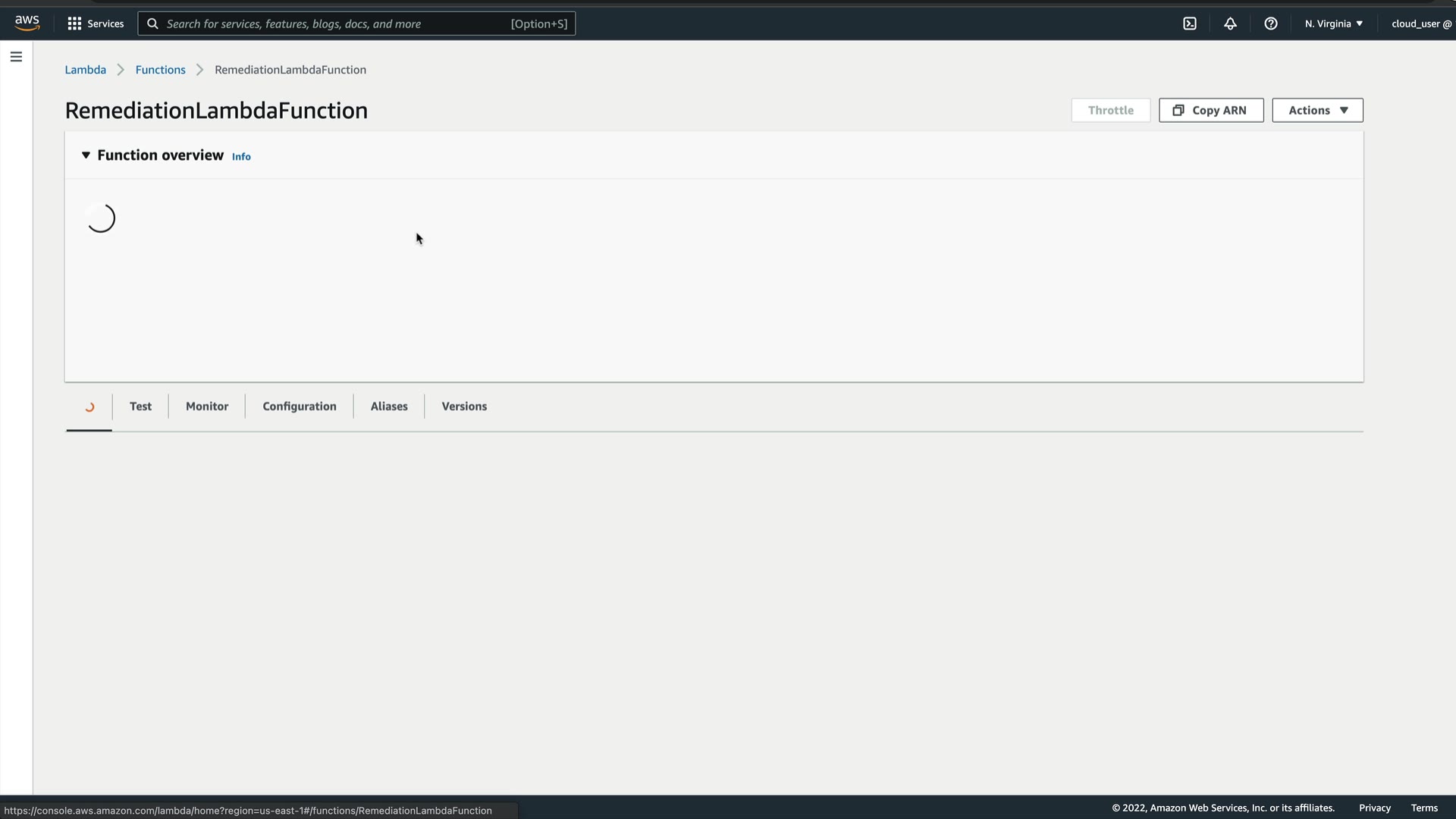Open the help question mark icon
This screenshot has height=819, width=1456.
[1271, 24]
